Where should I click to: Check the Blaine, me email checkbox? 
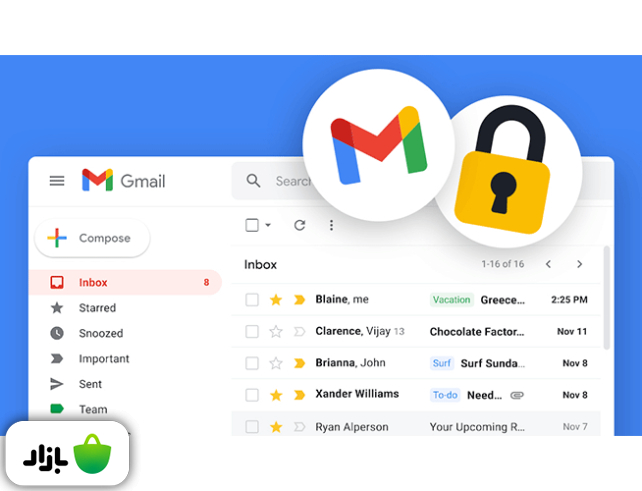252,300
